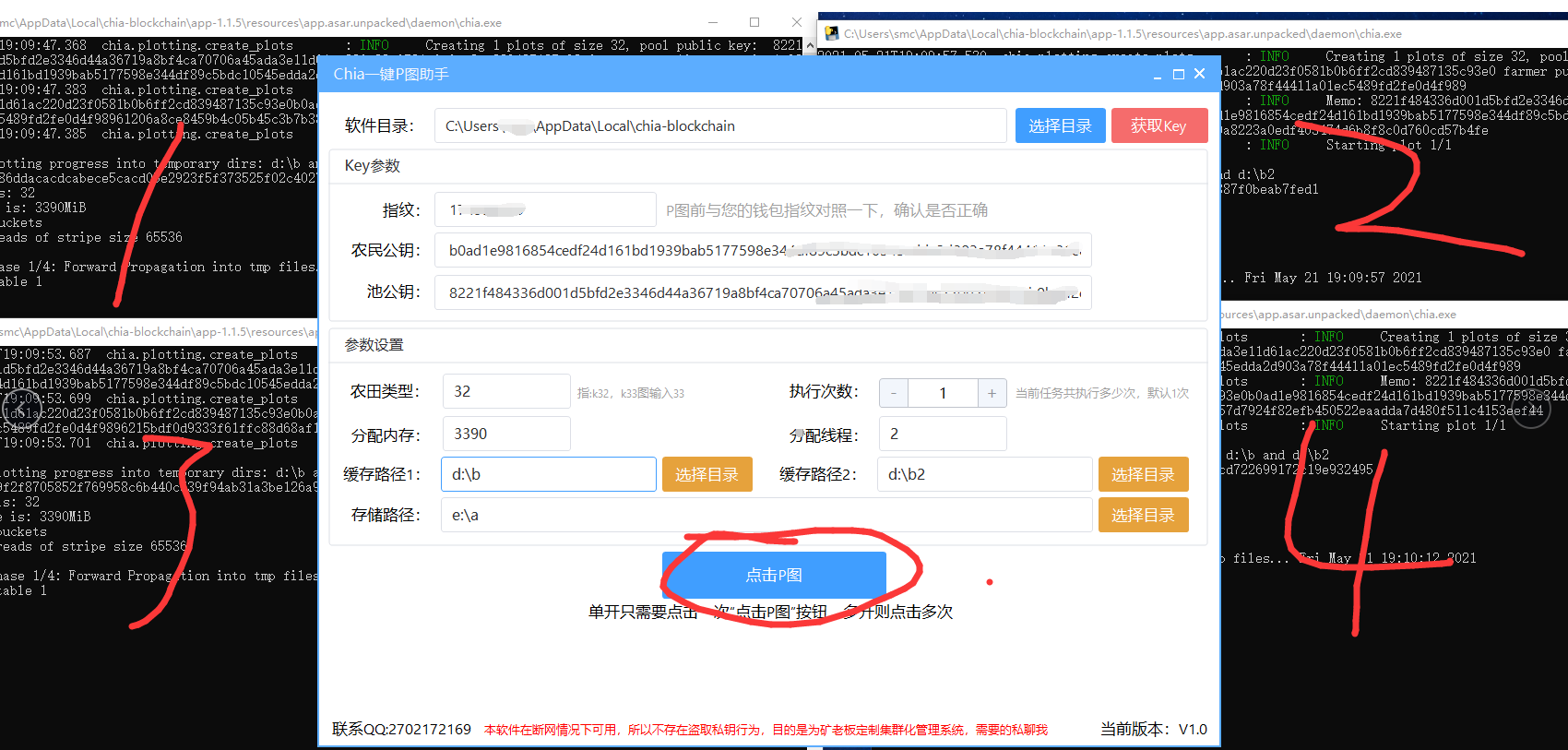The image size is (1568, 750).
Task: Click 存储路径 field containing e:\a
Action: 767,515
